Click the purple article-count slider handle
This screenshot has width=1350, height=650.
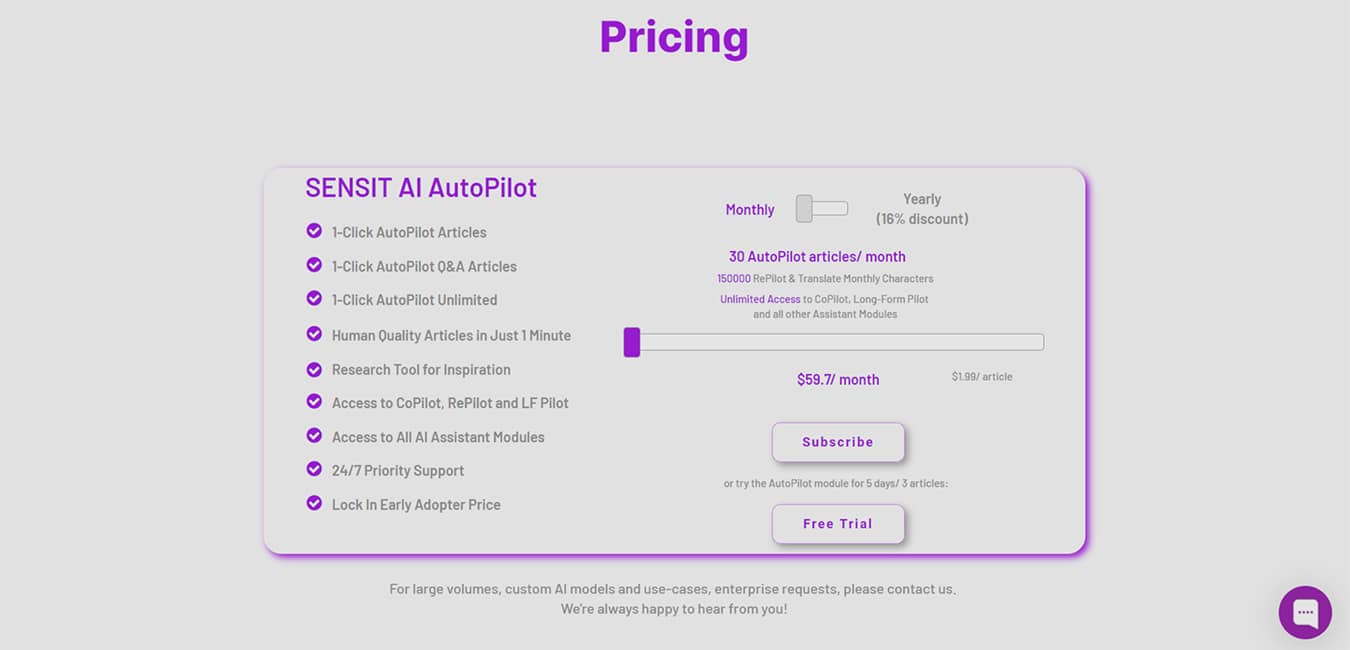[x=632, y=342]
